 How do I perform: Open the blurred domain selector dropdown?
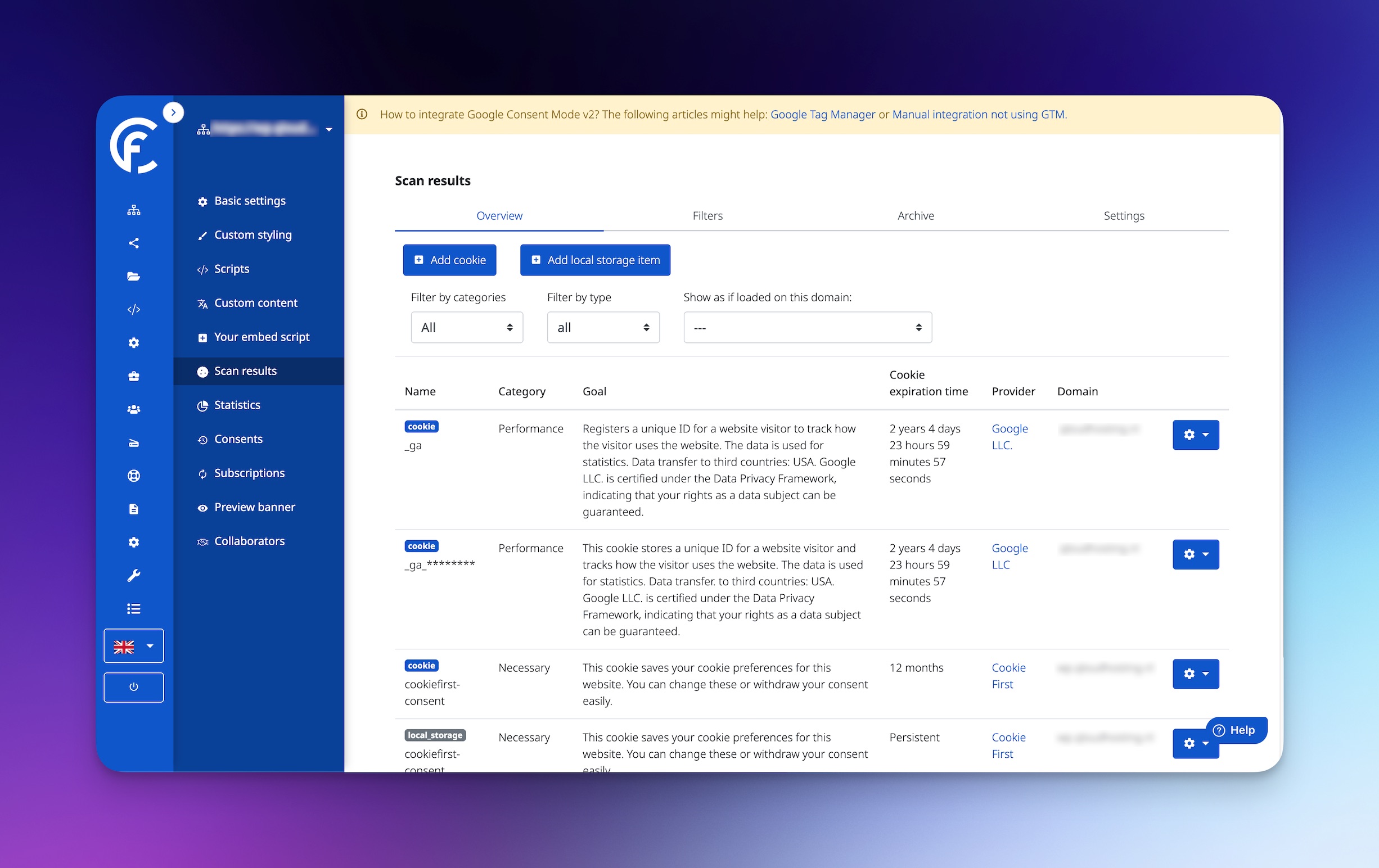pos(264,129)
